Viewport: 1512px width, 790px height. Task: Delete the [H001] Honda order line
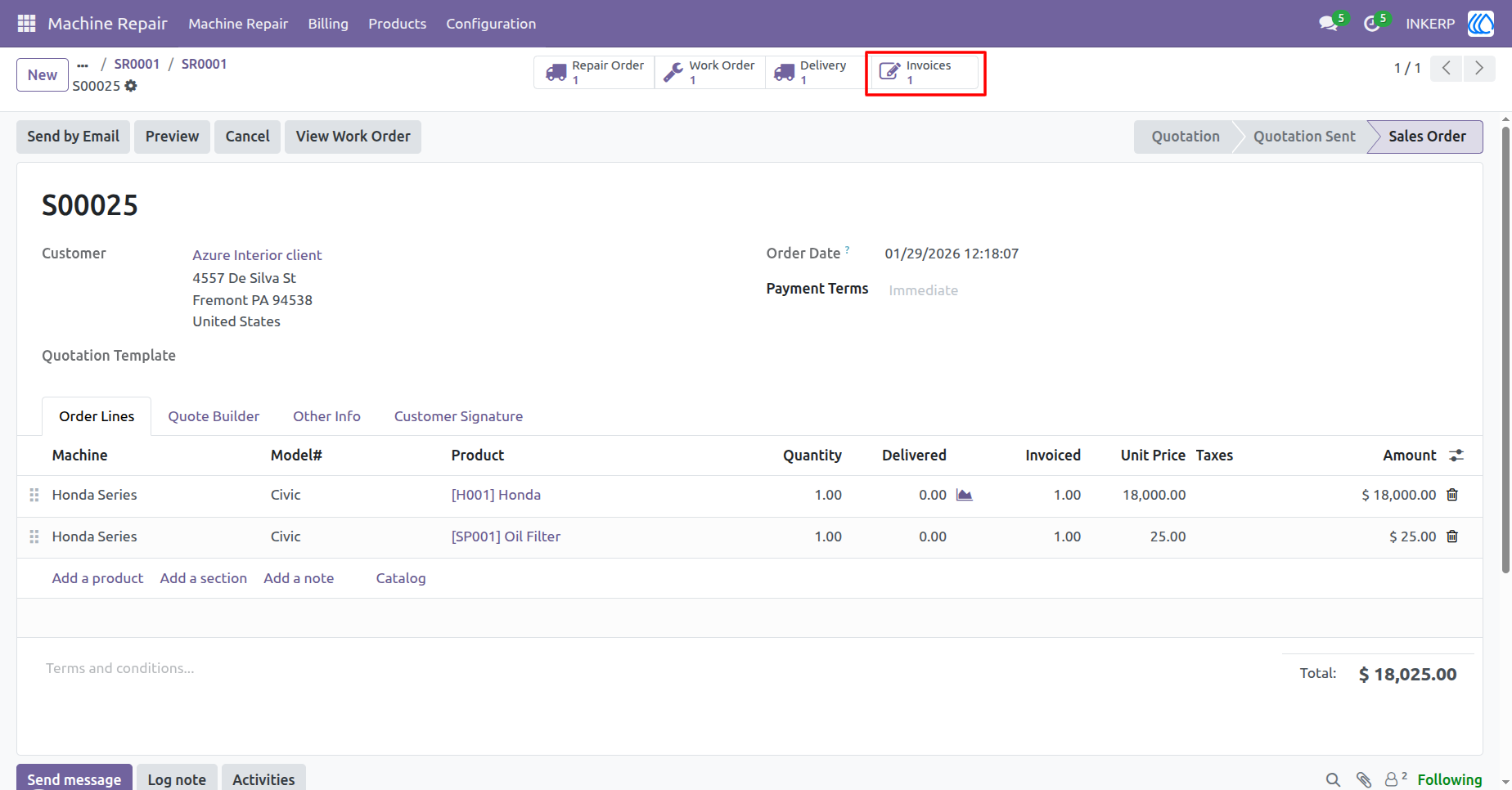[x=1452, y=495]
